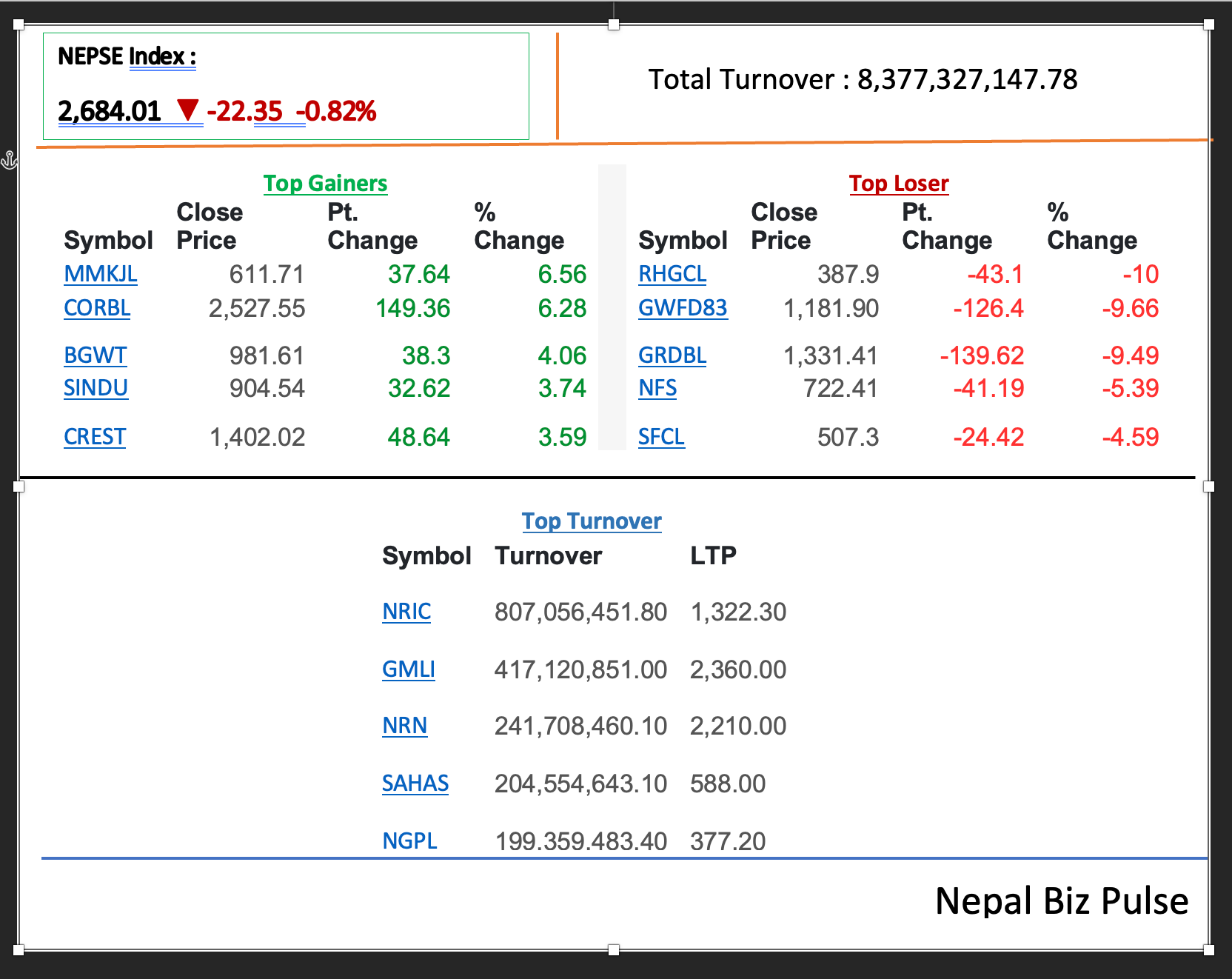Click the bottom-right corner resize handle

(x=1209, y=949)
